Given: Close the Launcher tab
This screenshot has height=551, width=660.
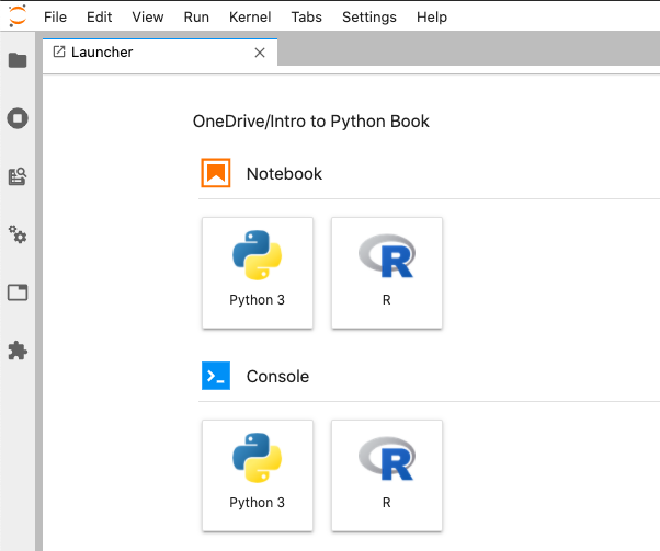Looking at the screenshot, I should click(260, 53).
